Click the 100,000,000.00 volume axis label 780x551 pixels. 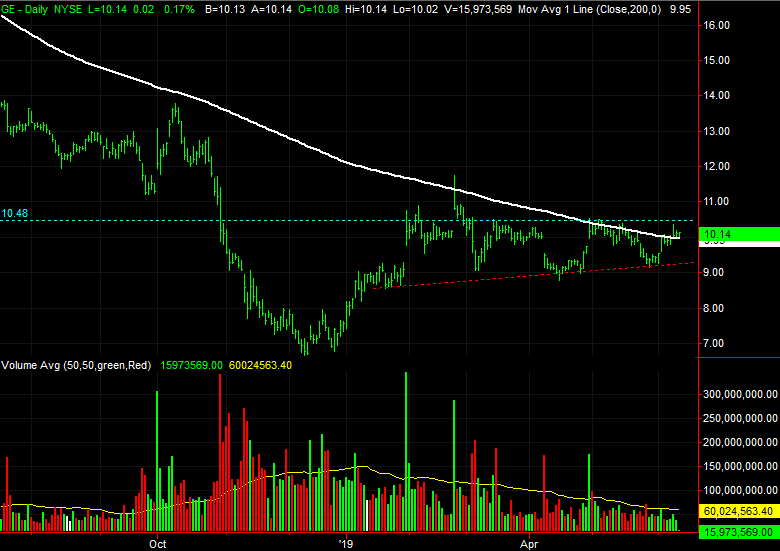click(x=740, y=490)
